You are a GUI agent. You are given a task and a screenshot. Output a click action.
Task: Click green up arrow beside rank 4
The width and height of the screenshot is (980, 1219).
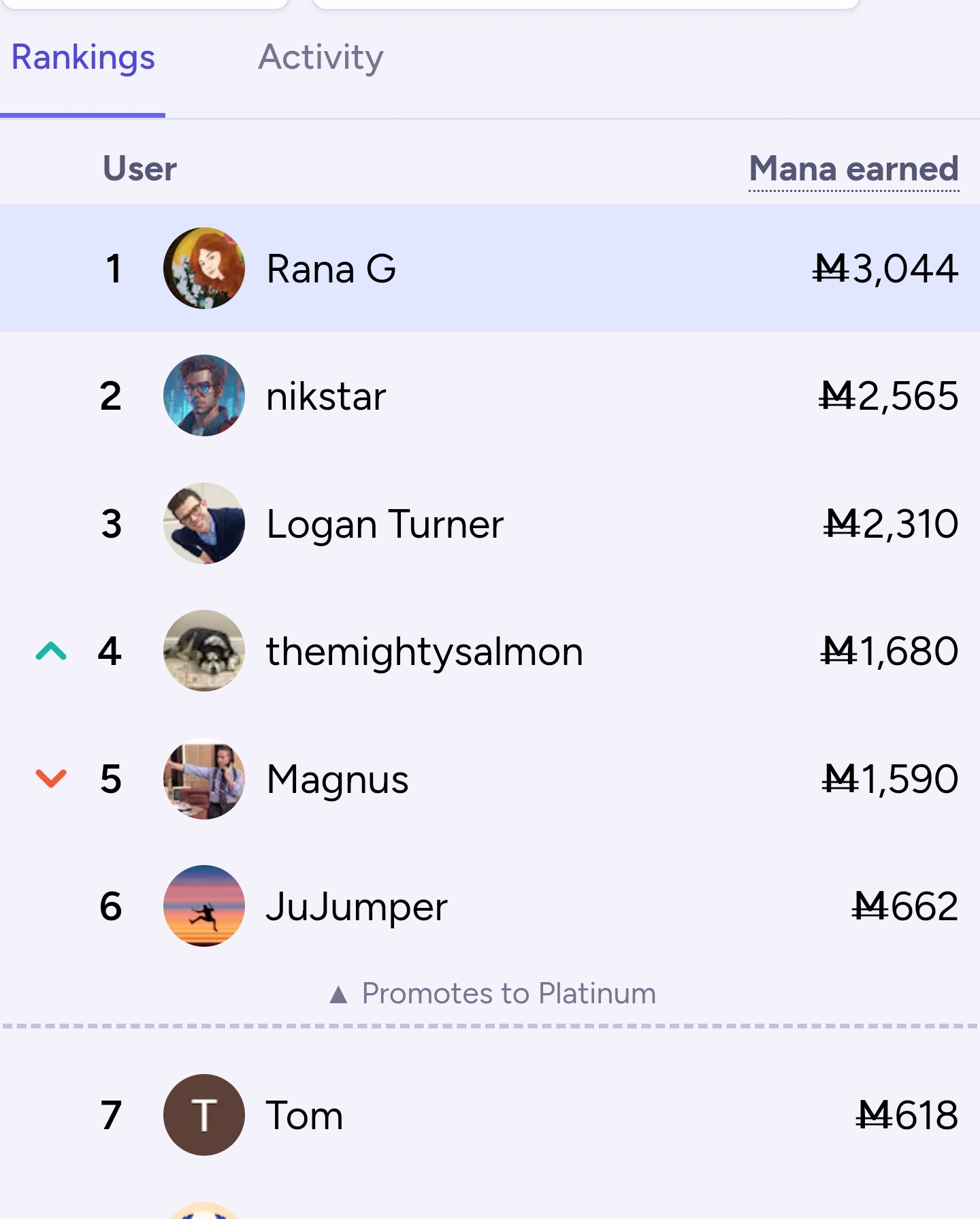[x=51, y=651]
